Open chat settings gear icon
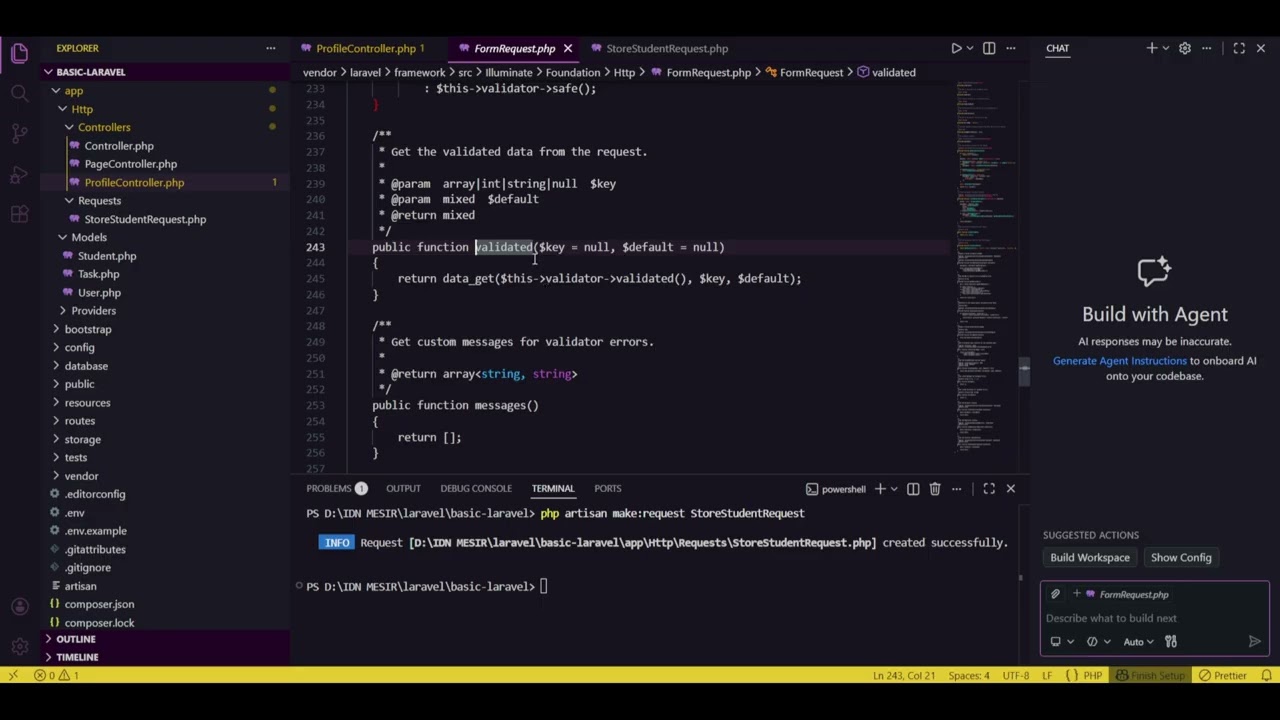Viewport: 1280px width, 720px height. (x=1185, y=48)
